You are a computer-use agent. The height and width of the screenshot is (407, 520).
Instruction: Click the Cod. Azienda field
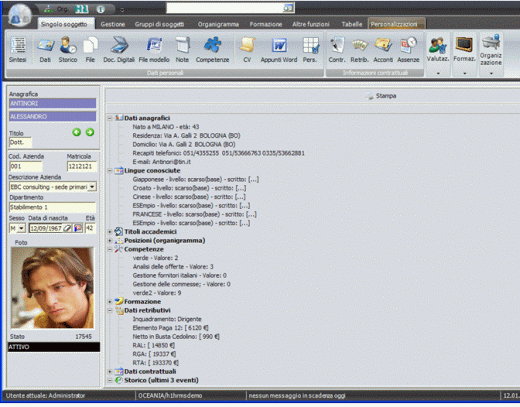click(x=26, y=166)
